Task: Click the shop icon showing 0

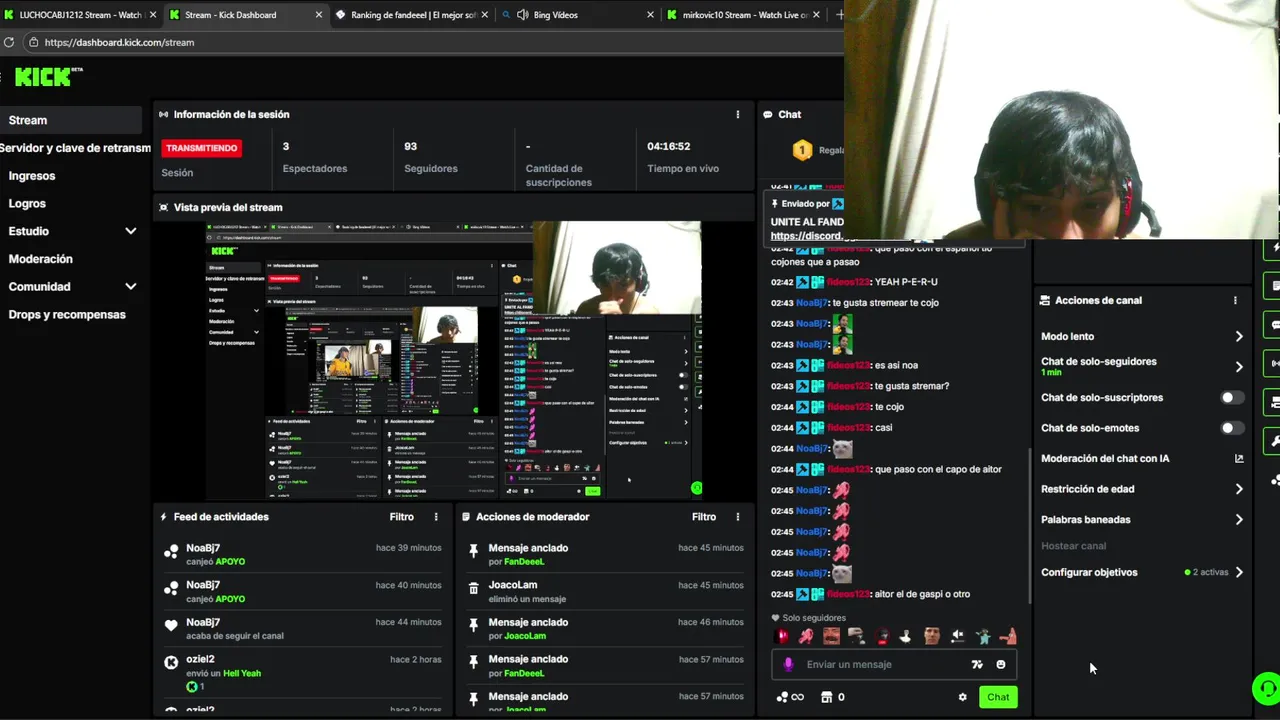Action: click(x=833, y=697)
